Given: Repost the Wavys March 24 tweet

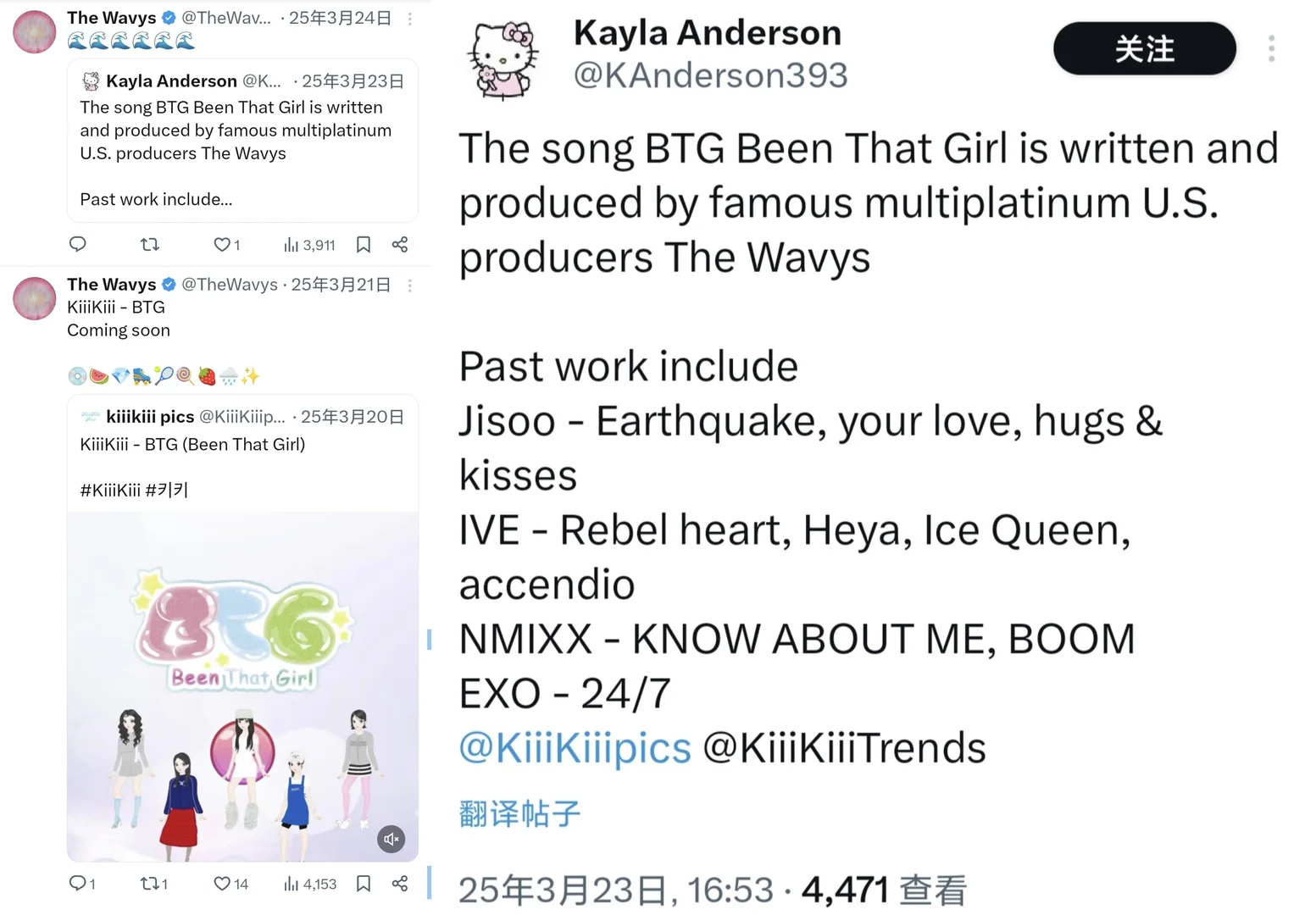Looking at the screenshot, I should click(x=150, y=245).
